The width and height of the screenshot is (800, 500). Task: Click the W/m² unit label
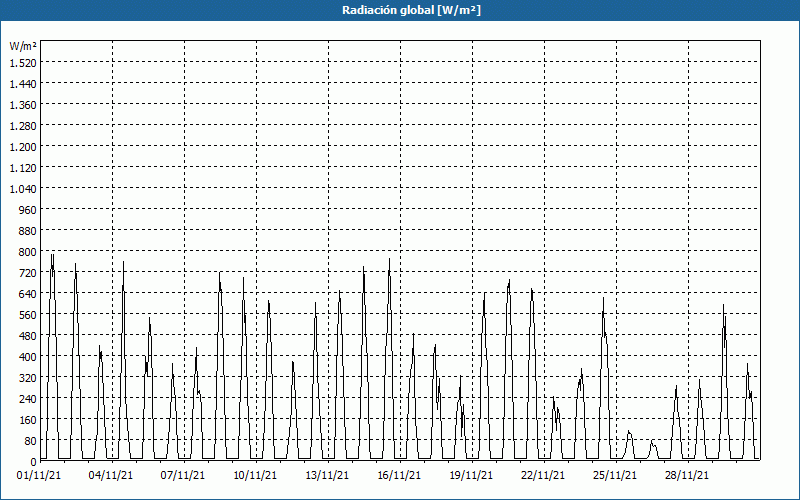click(x=23, y=46)
